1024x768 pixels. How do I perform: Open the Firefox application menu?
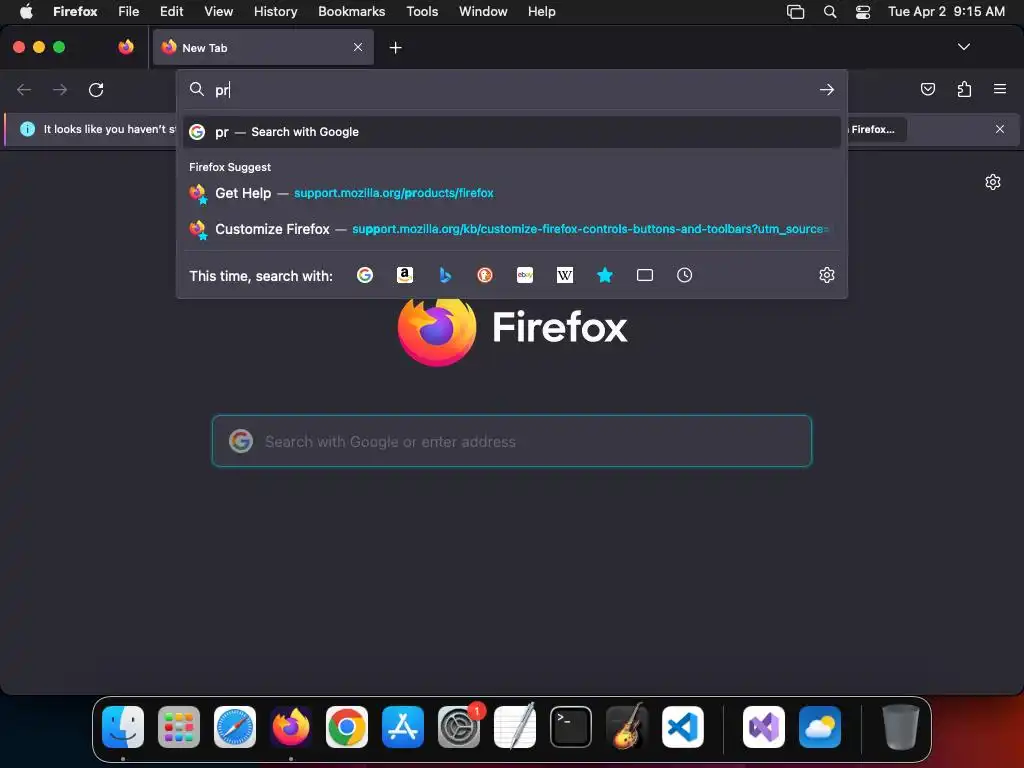pyautogui.click(x=1000, y=89)
